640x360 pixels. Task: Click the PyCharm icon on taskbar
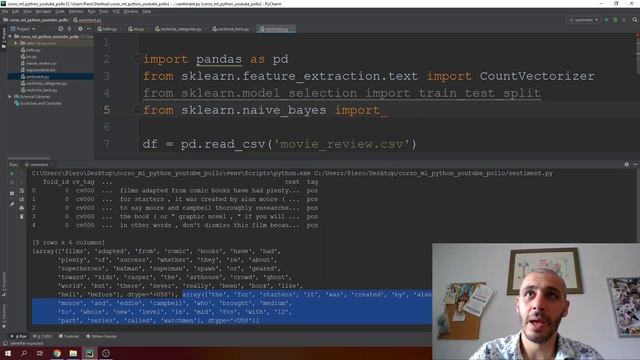89,353
